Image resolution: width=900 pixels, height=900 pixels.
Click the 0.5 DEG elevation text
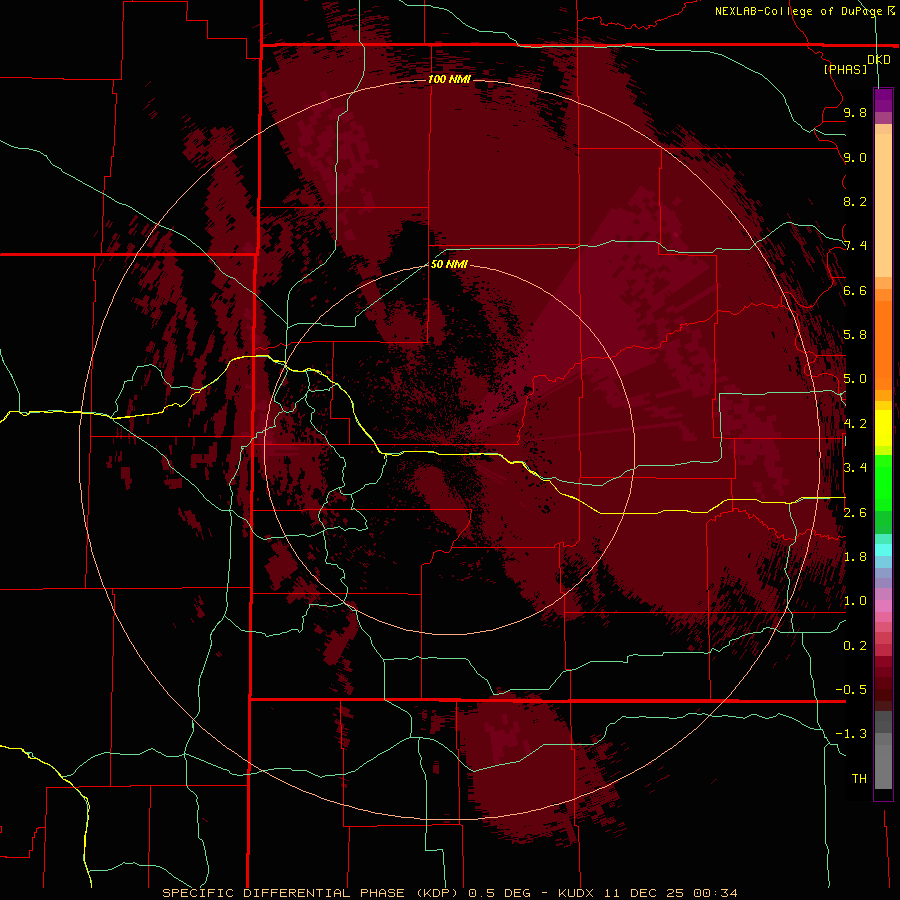(x=499, y=893)
